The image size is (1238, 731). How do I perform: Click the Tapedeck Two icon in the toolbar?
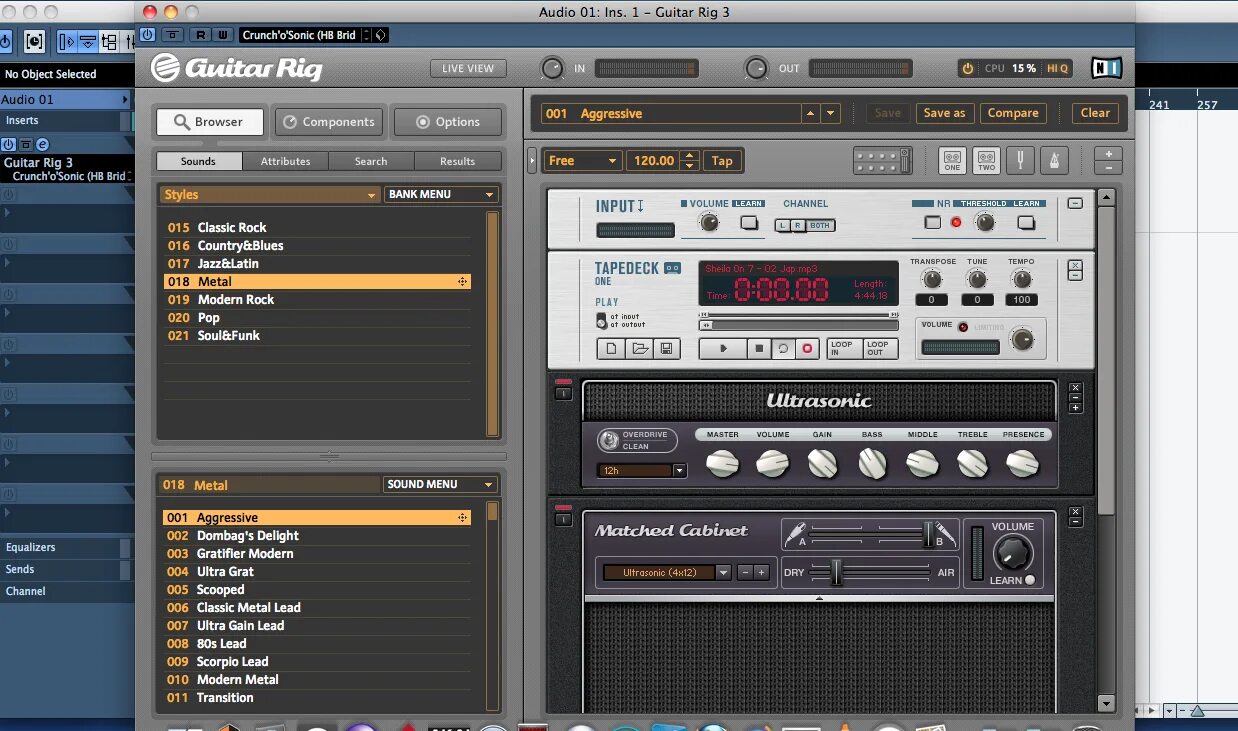point(987,160)
